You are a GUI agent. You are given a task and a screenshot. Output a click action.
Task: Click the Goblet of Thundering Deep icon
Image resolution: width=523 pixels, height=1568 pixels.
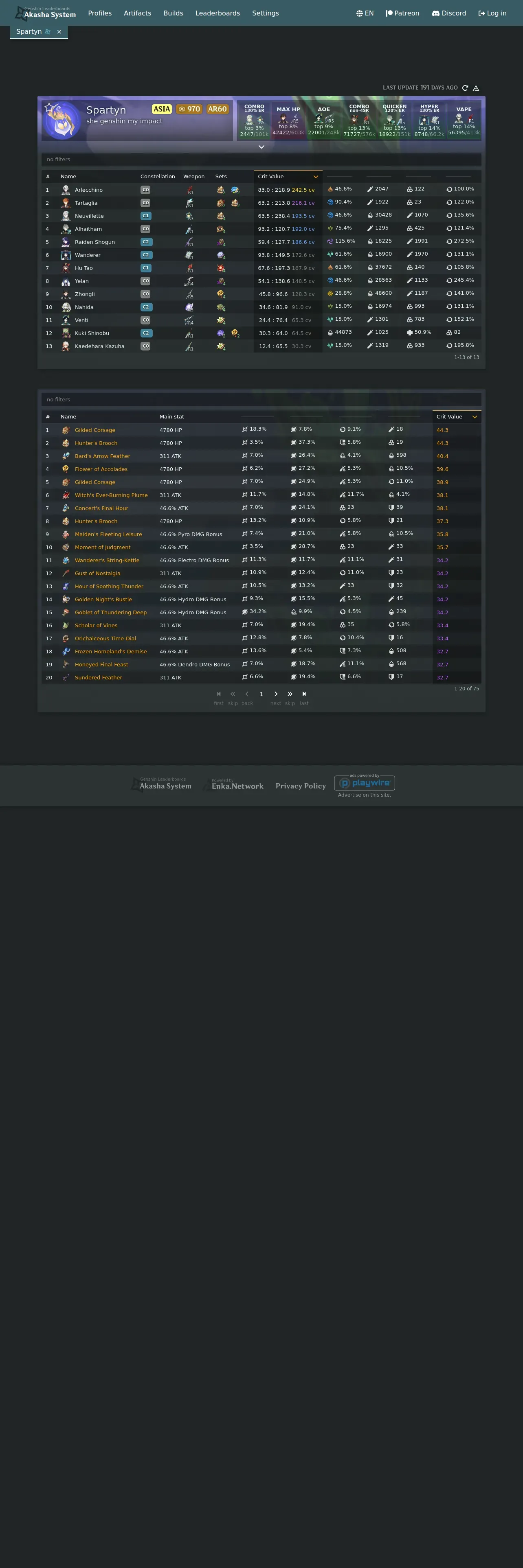[x=66, y=612]
